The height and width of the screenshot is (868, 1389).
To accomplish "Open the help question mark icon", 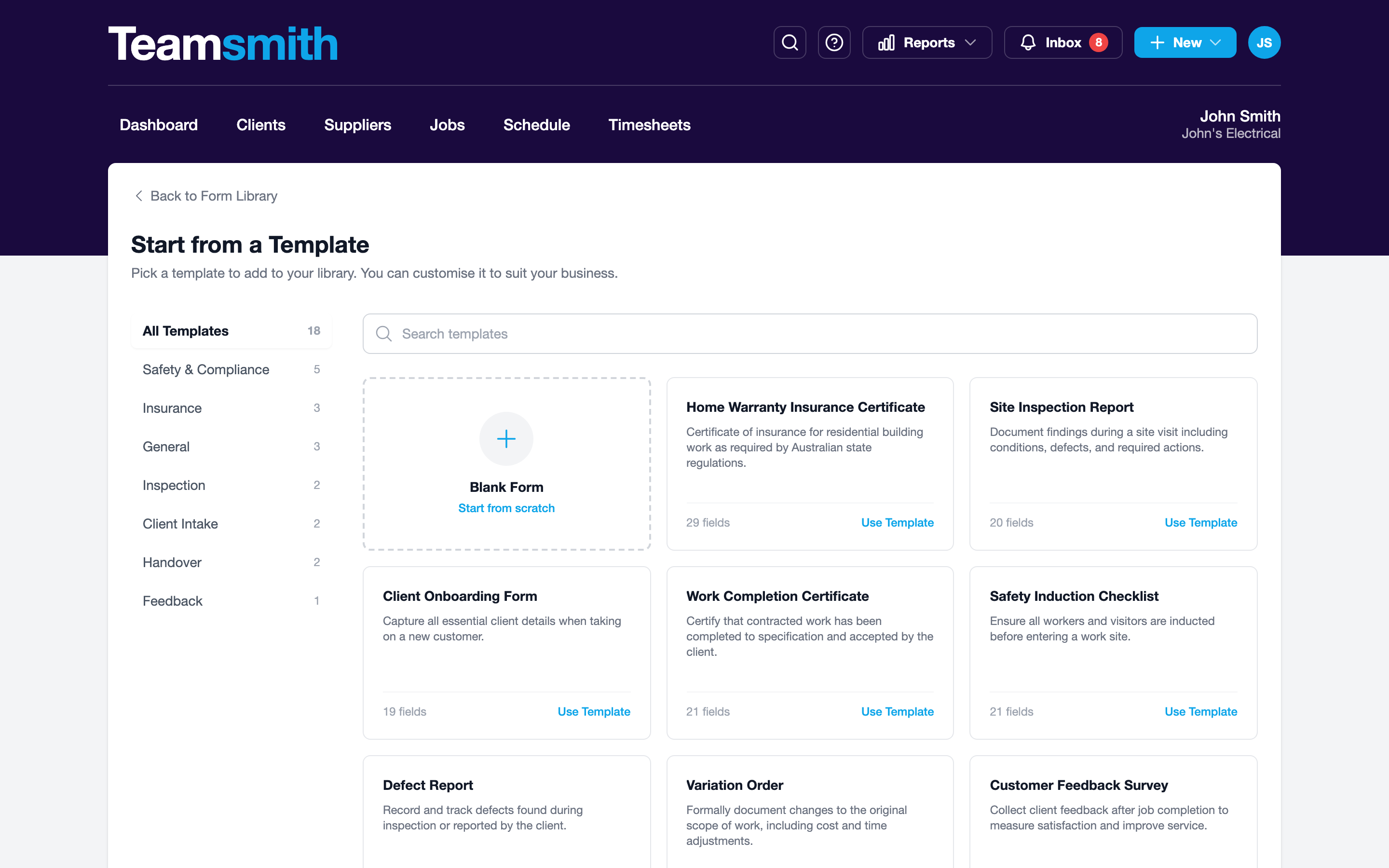I will 834,42.
